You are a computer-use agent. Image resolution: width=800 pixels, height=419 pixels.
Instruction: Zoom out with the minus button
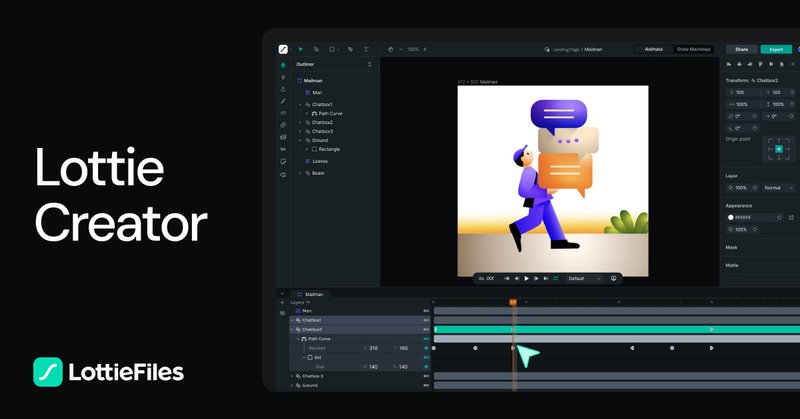click(x=401, y=50)
